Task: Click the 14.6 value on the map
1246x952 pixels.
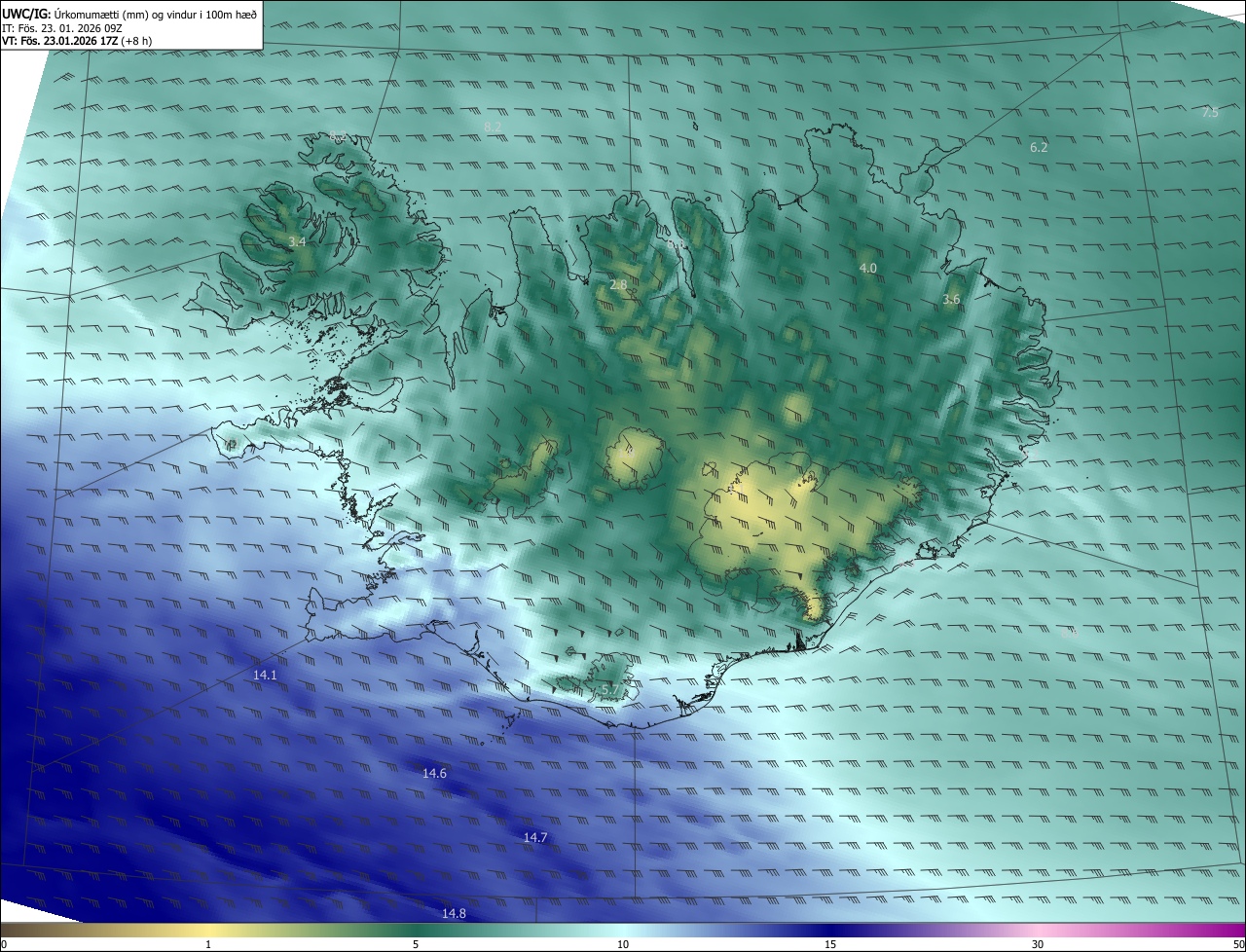Action: (434, 773)
